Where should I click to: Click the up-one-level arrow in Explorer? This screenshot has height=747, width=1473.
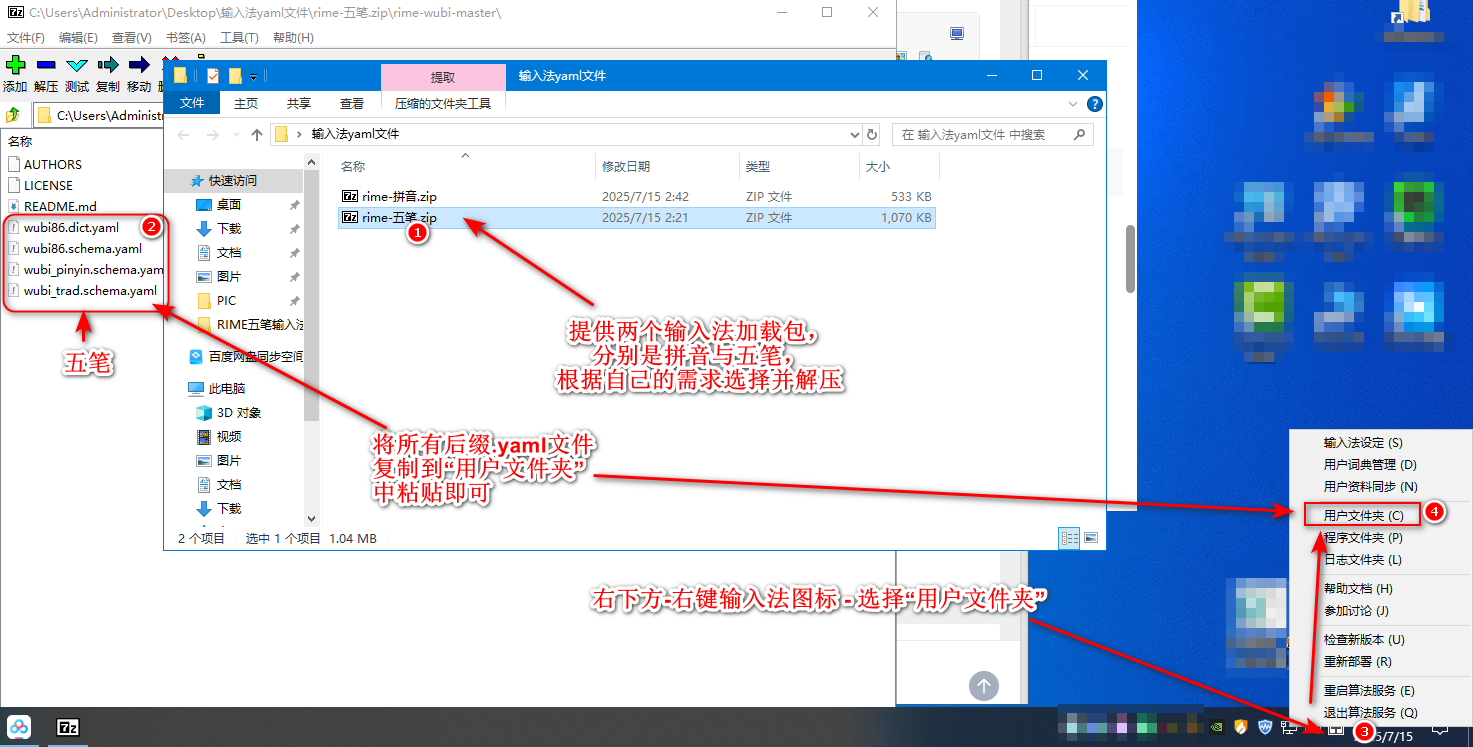point(258,134)
